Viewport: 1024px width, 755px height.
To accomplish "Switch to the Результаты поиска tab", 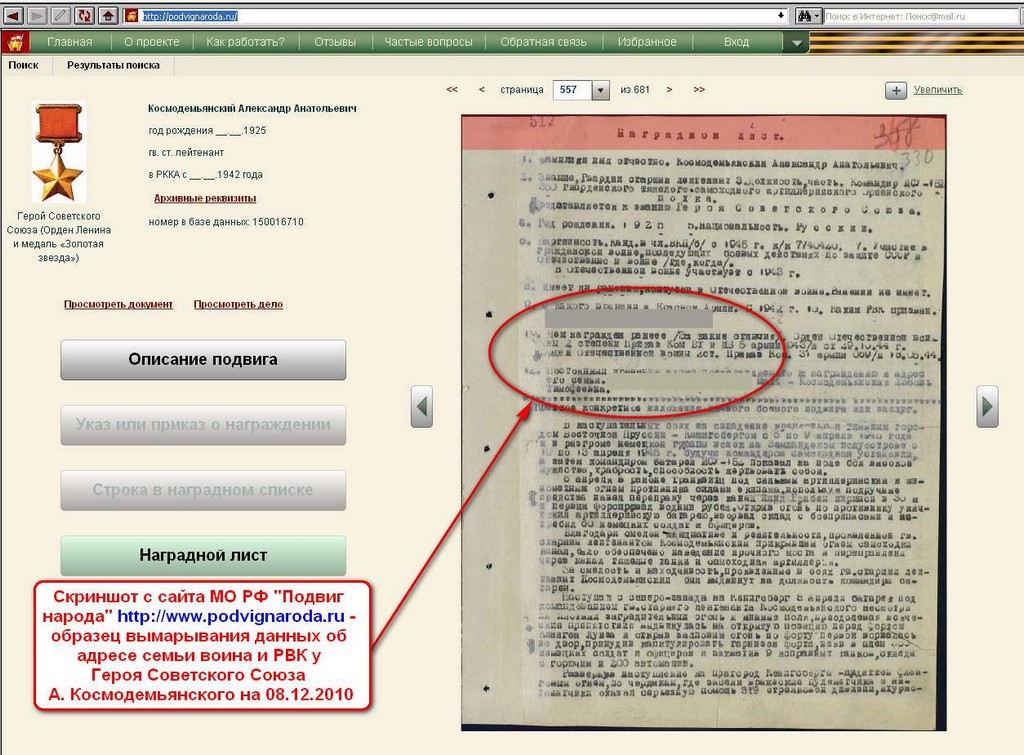I will (113, 65).
